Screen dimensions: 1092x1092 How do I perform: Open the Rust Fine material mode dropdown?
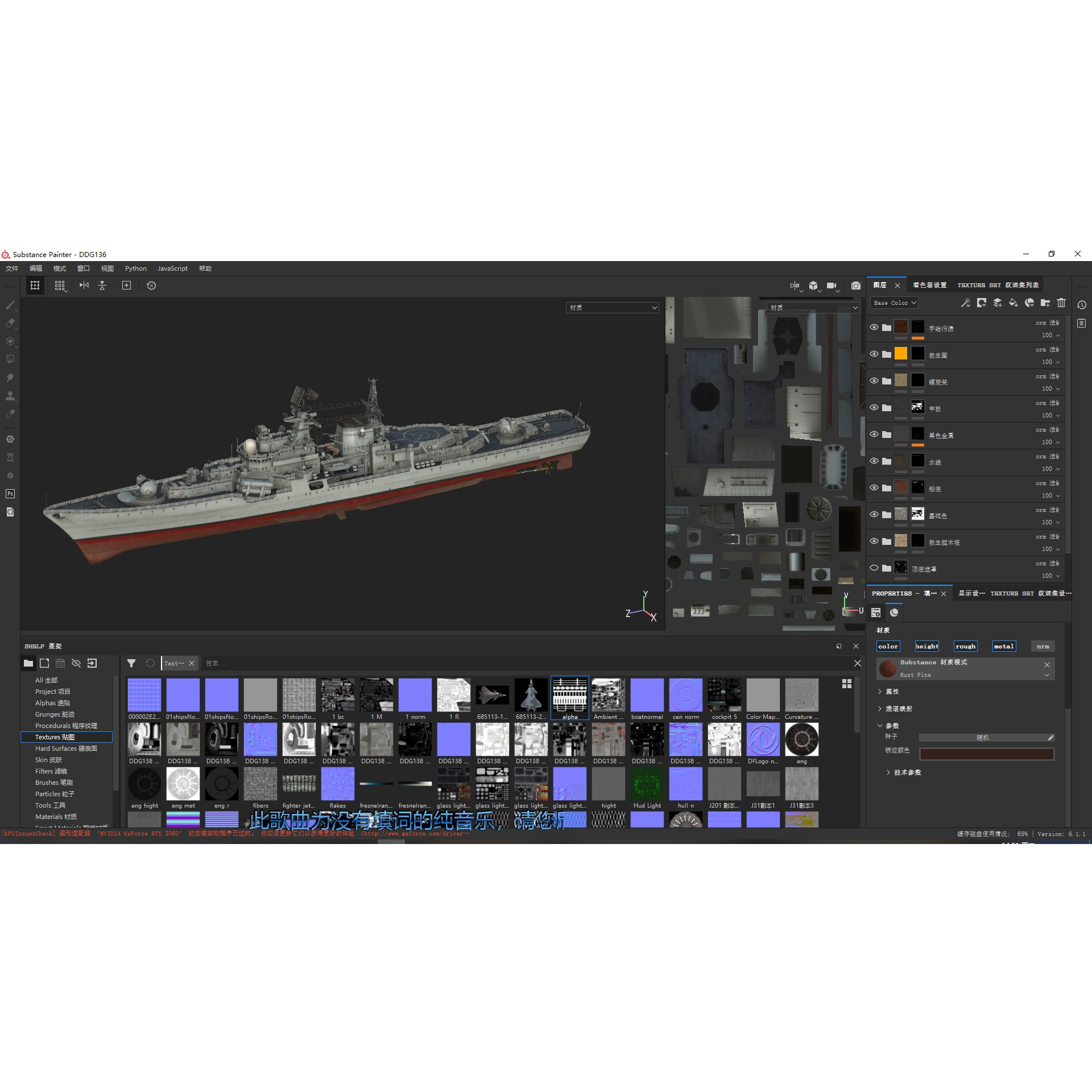point(1046,675)
